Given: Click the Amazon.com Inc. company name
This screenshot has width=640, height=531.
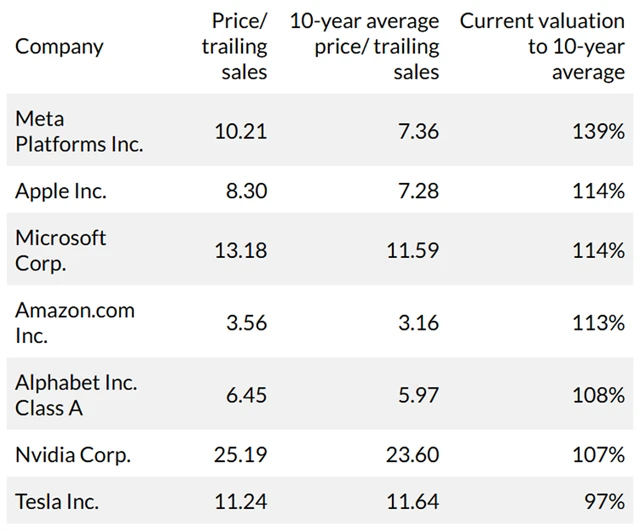Looking at the screenshot, I should pyautogui.click(x=74, y=322).
